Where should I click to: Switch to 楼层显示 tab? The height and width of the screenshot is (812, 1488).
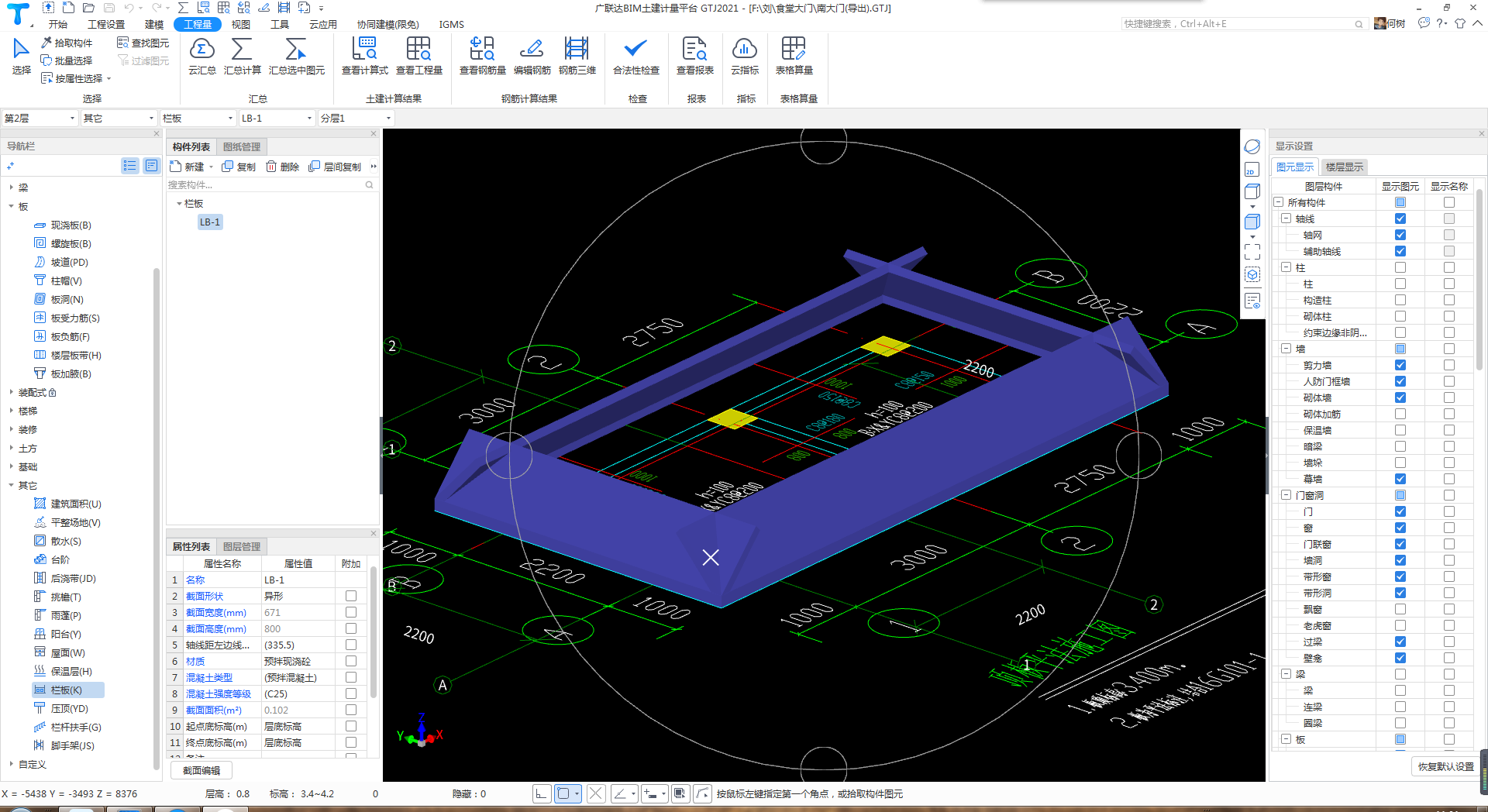coord(1345,167)
